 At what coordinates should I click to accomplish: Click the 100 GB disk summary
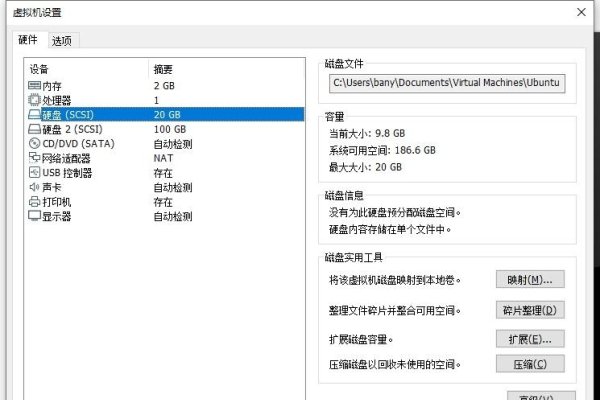pyautogui.click(x=170, y=129)
